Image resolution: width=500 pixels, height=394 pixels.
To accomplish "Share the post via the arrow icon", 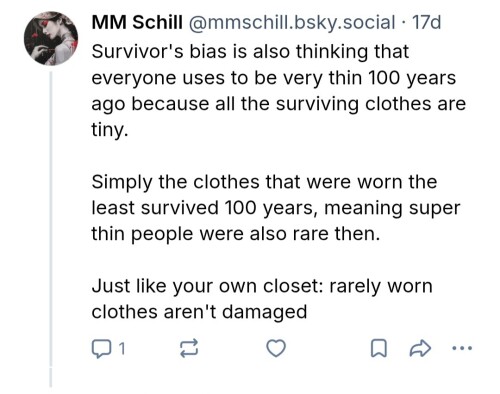I will [x=420, y=348].
